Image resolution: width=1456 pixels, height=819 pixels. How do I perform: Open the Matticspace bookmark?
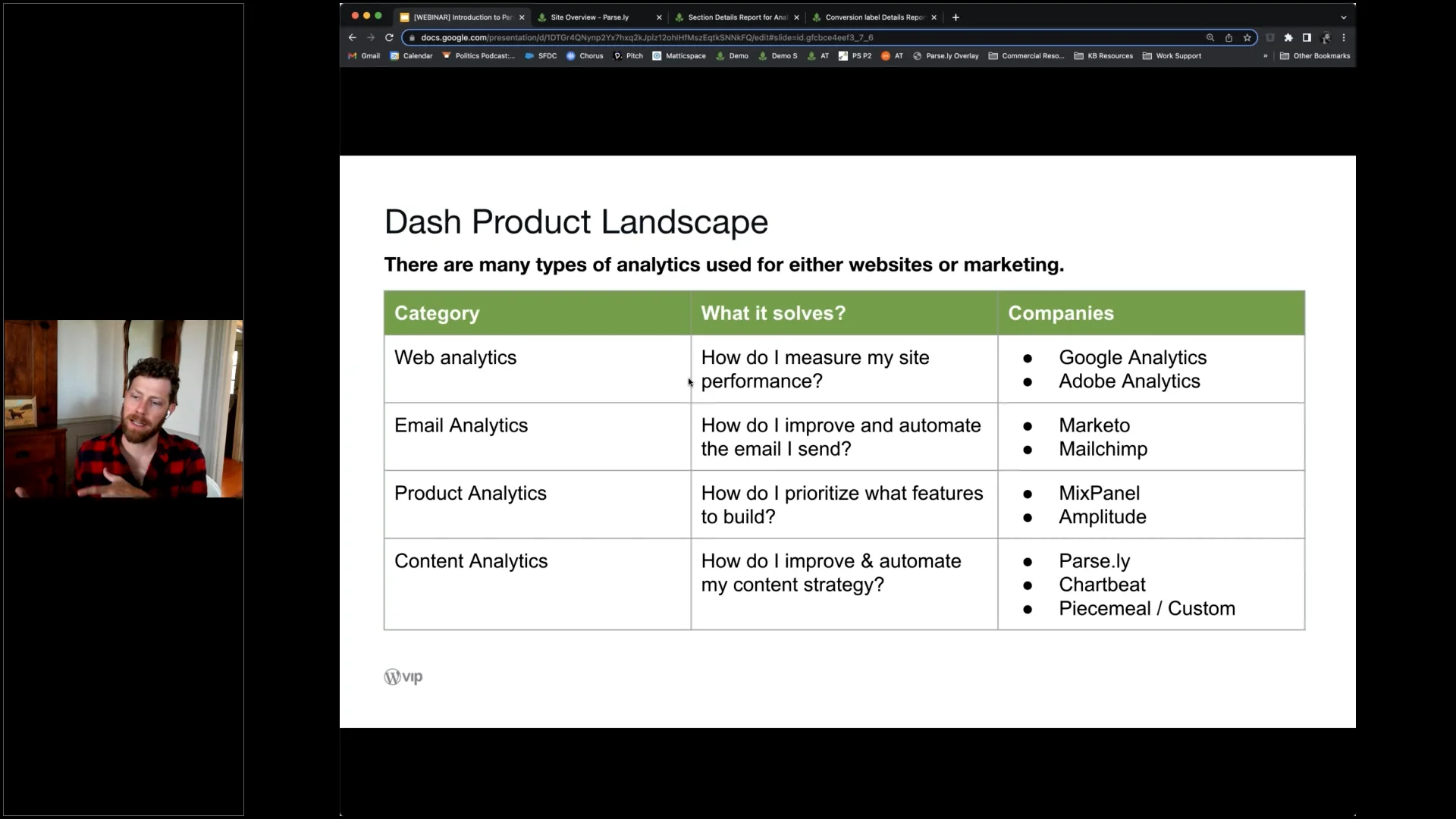click(x=679, y=55)
